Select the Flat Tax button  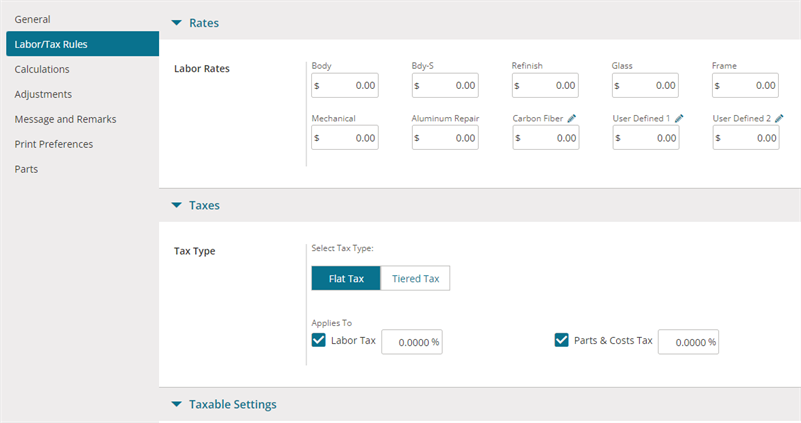346,278
